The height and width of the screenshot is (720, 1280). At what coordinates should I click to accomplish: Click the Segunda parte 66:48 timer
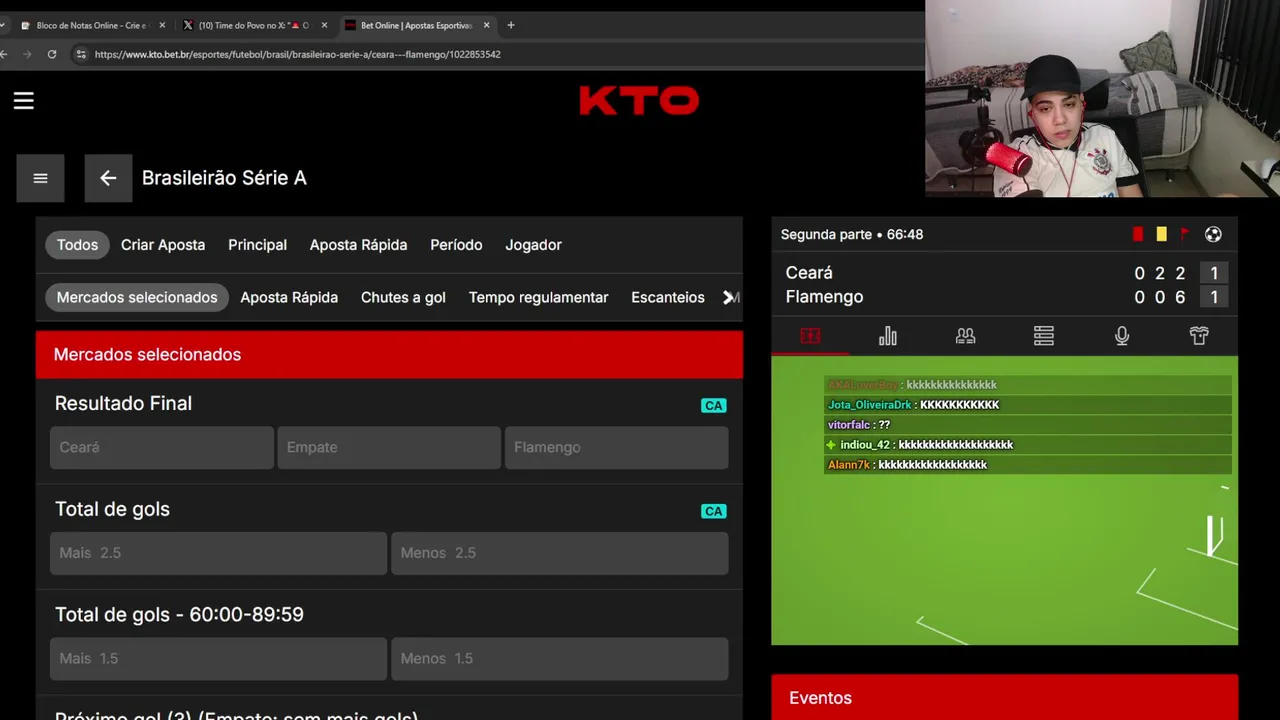pos(852,234)
